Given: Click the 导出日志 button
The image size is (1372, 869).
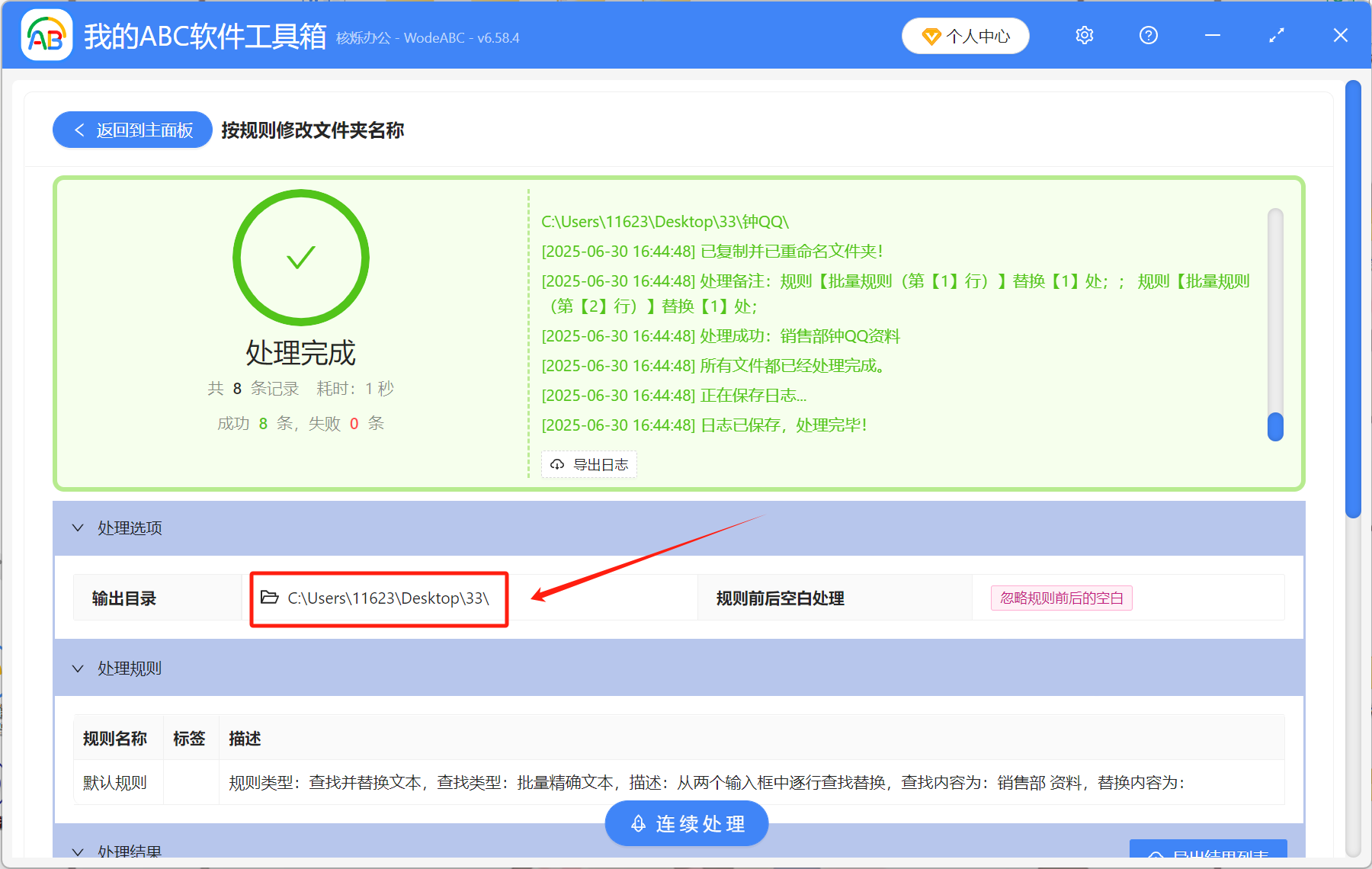Looking at the screenshot, I should click(x=588, y=464).
